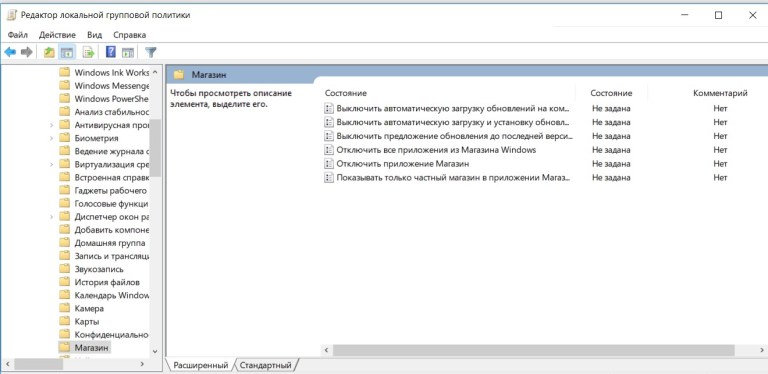
Task: Click the Filter funnel toolbar icon
Action: 151,52
